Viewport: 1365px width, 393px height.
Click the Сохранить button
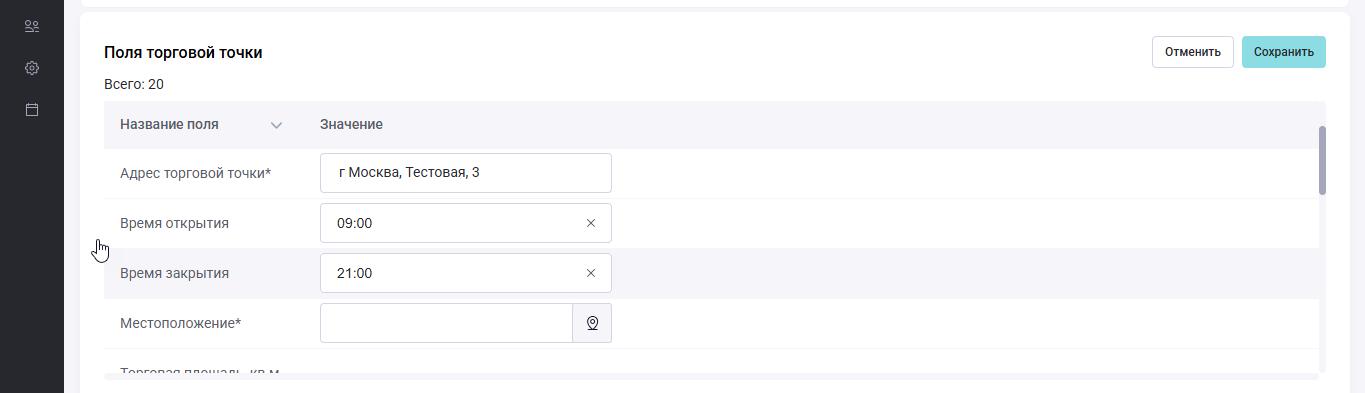(x=1283, y=52)
